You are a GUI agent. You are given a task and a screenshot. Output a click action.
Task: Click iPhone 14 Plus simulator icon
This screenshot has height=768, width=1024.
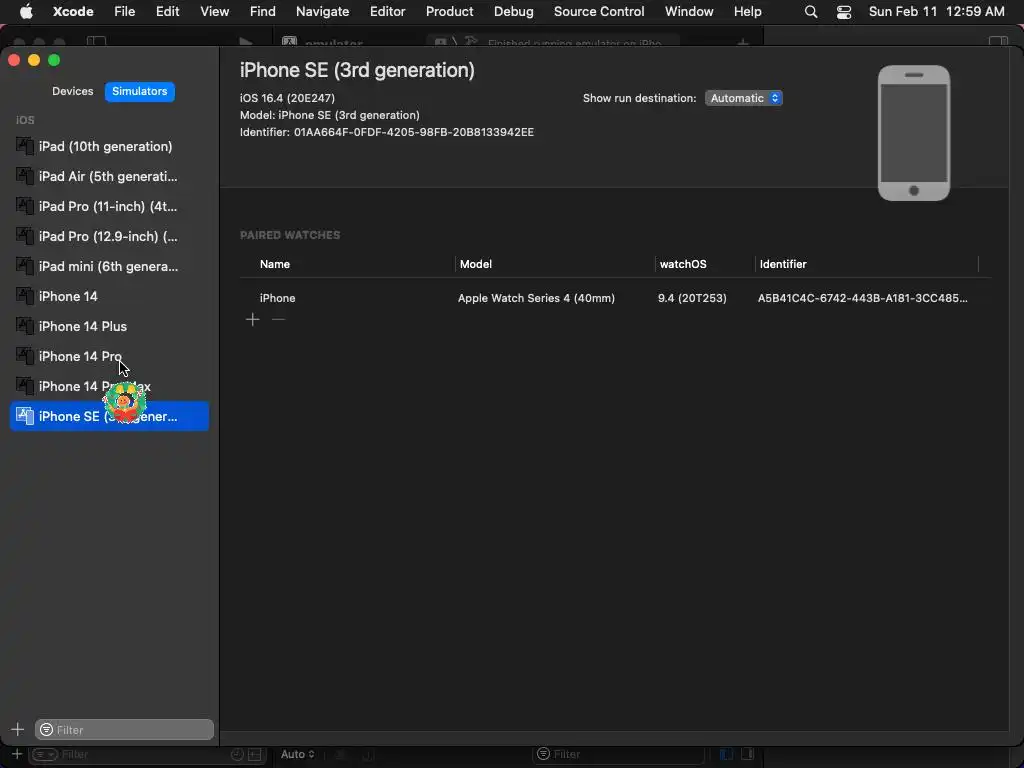(x=25, y=326)
